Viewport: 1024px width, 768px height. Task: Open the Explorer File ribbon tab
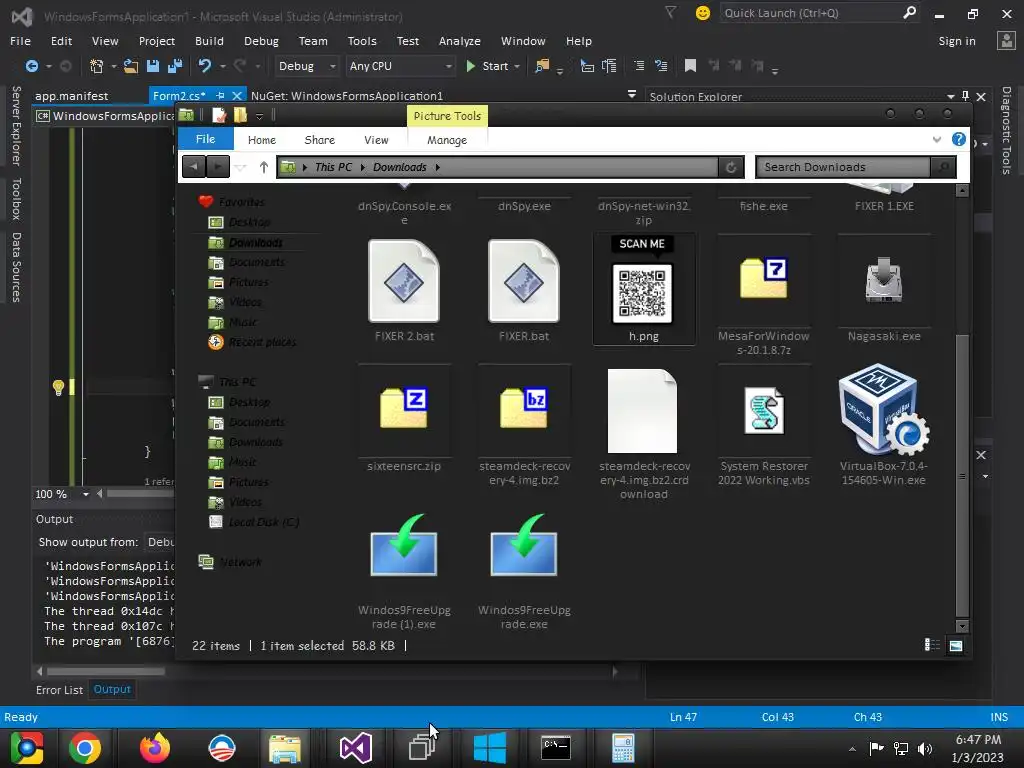click(205, 139)
